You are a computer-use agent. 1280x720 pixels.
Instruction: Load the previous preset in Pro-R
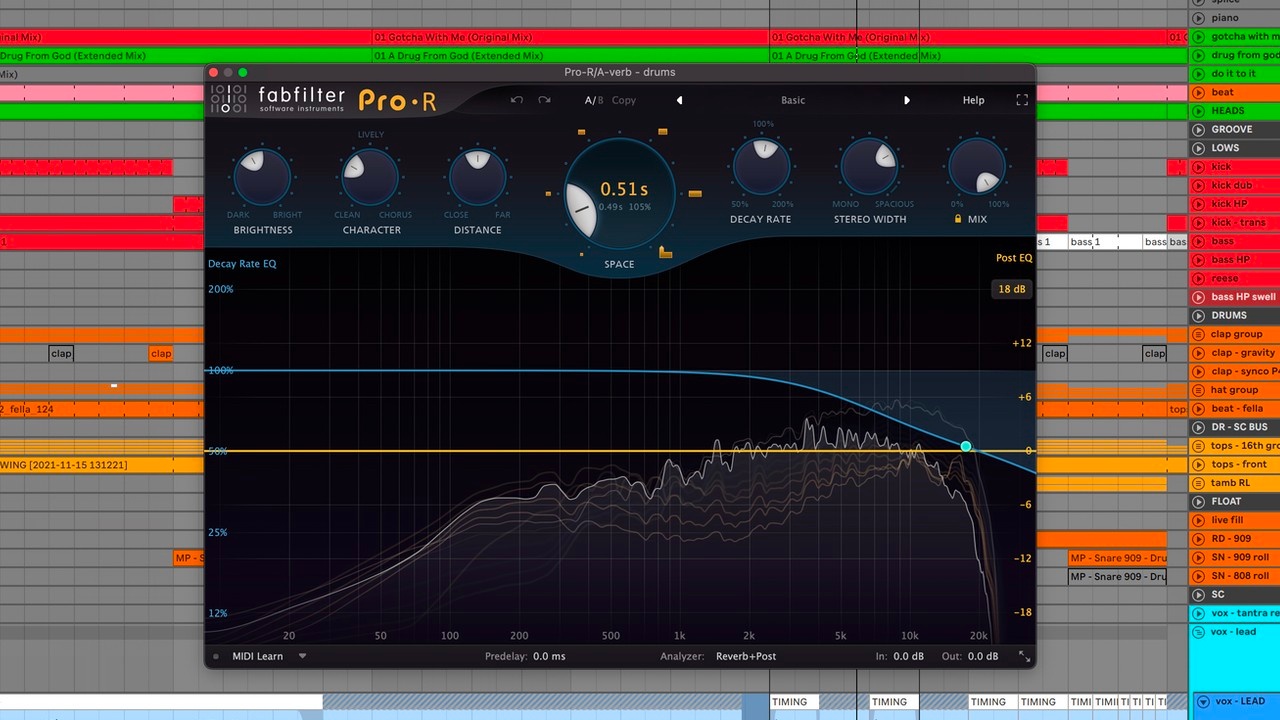679,100
